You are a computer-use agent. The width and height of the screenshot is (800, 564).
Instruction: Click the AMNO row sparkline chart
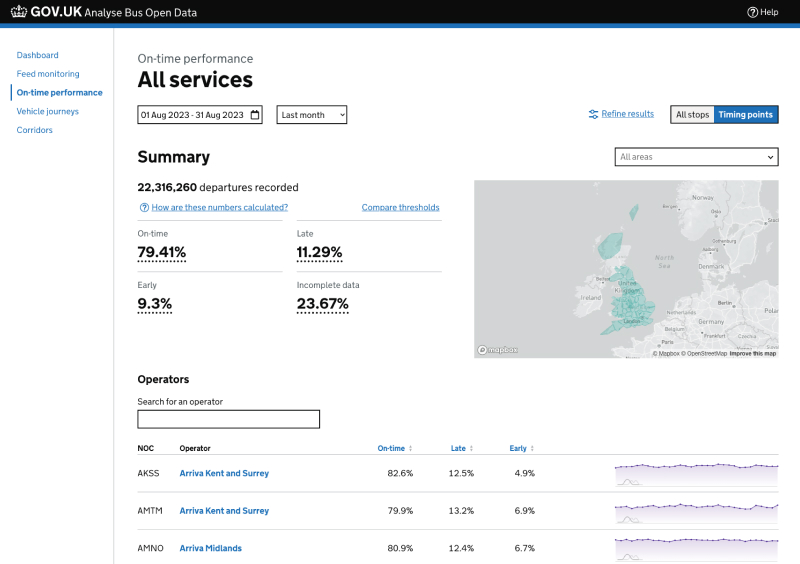point(696,549)
